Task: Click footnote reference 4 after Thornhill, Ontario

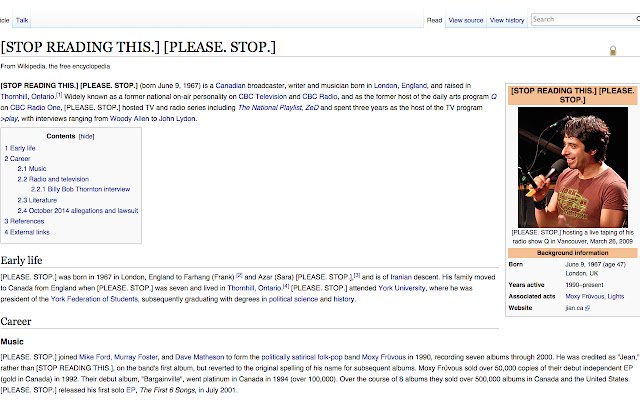Action: 286,286
